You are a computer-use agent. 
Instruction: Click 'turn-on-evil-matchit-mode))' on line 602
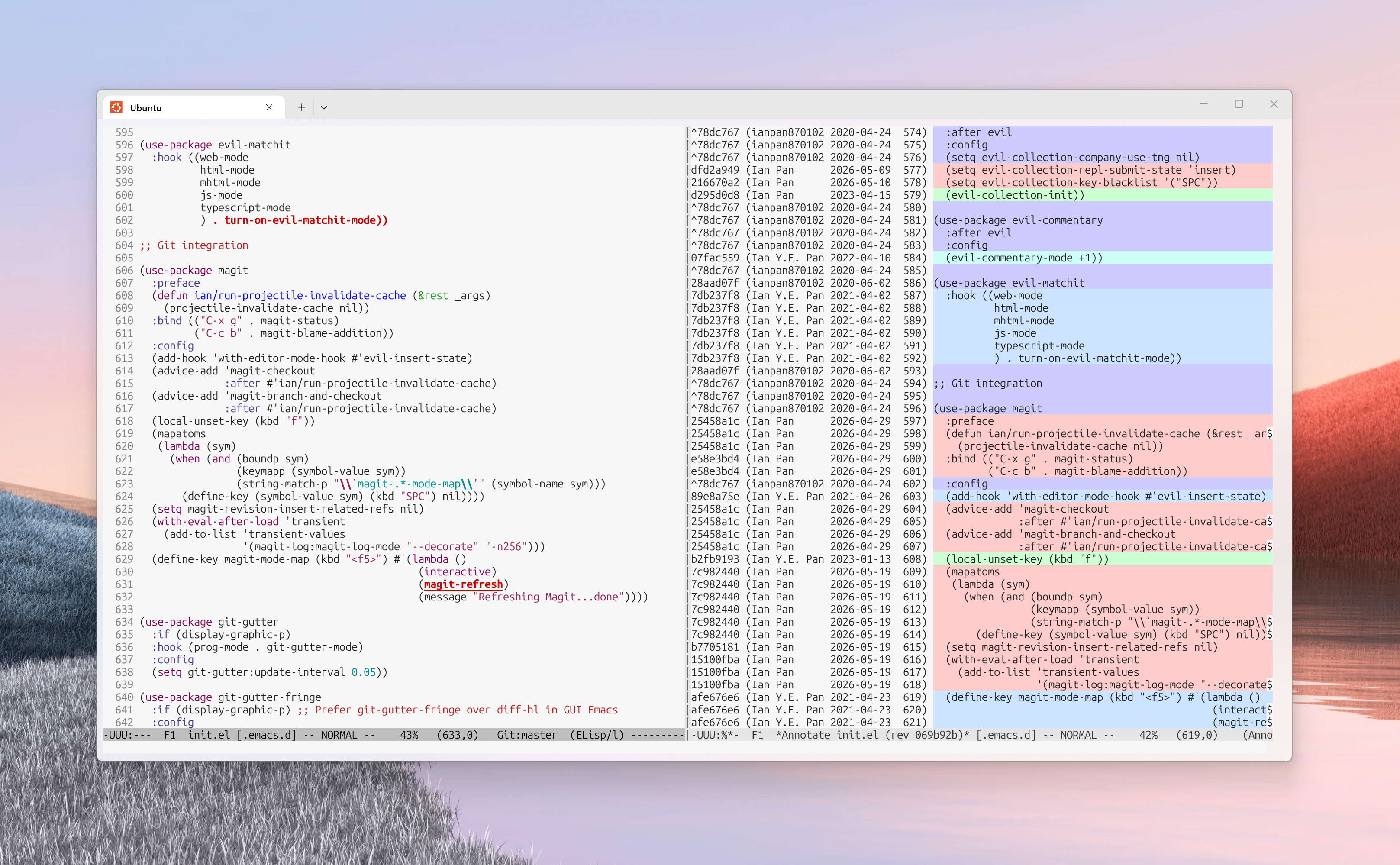click(306, 220)
